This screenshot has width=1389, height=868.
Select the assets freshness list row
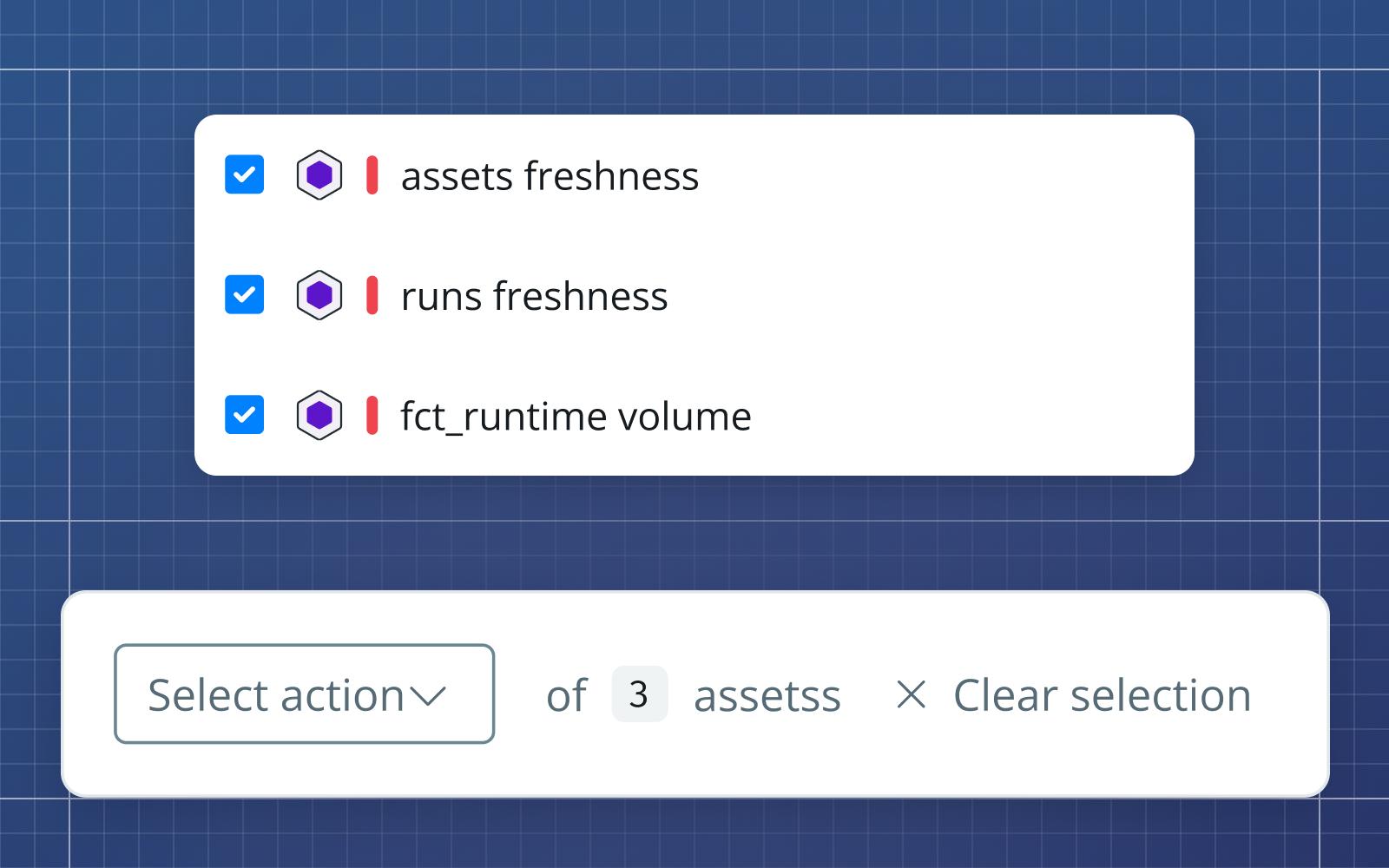pyautogui.click(x=550, y=175)
